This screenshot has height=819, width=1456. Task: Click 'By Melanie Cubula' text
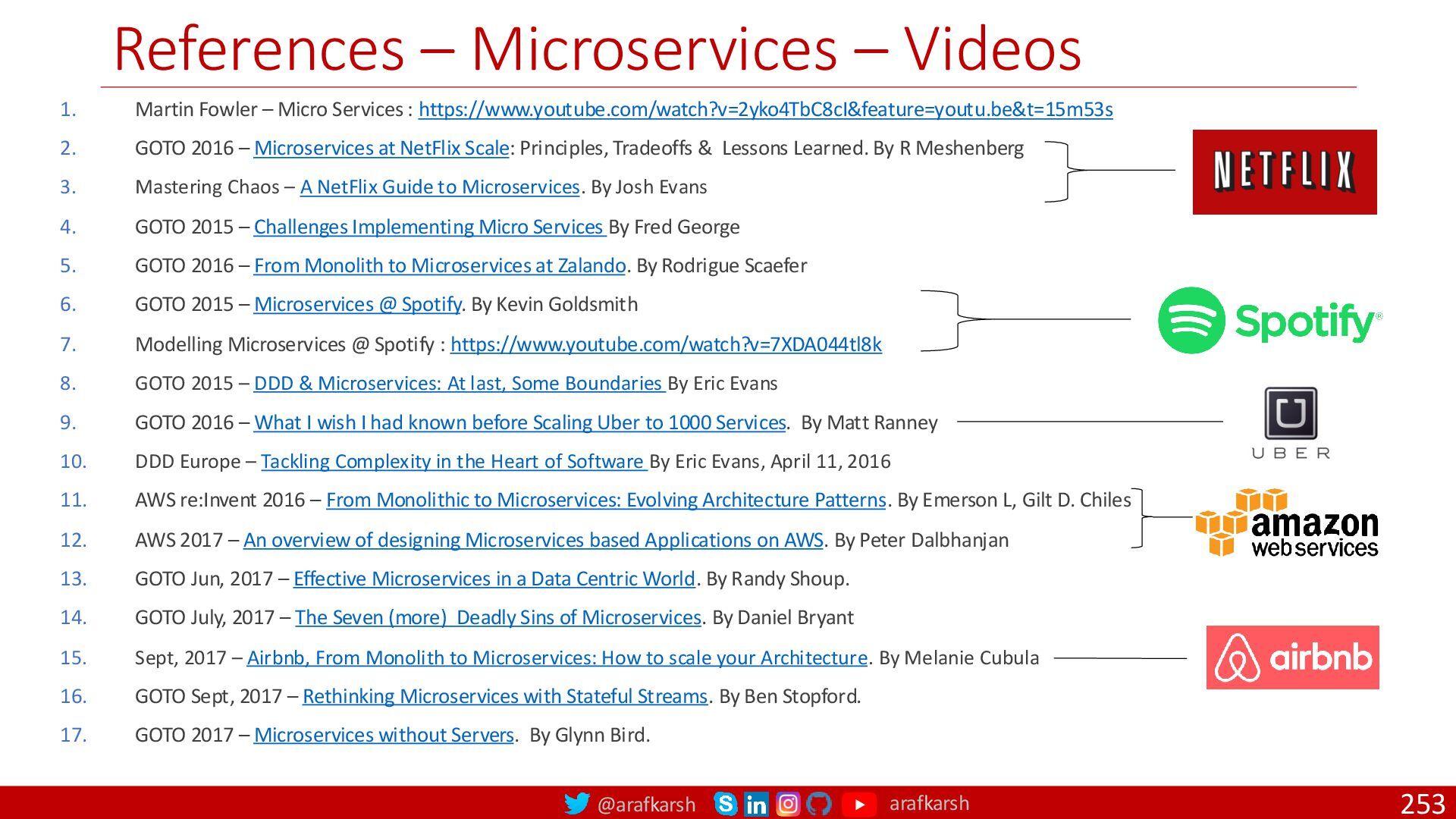pos(959,657)
